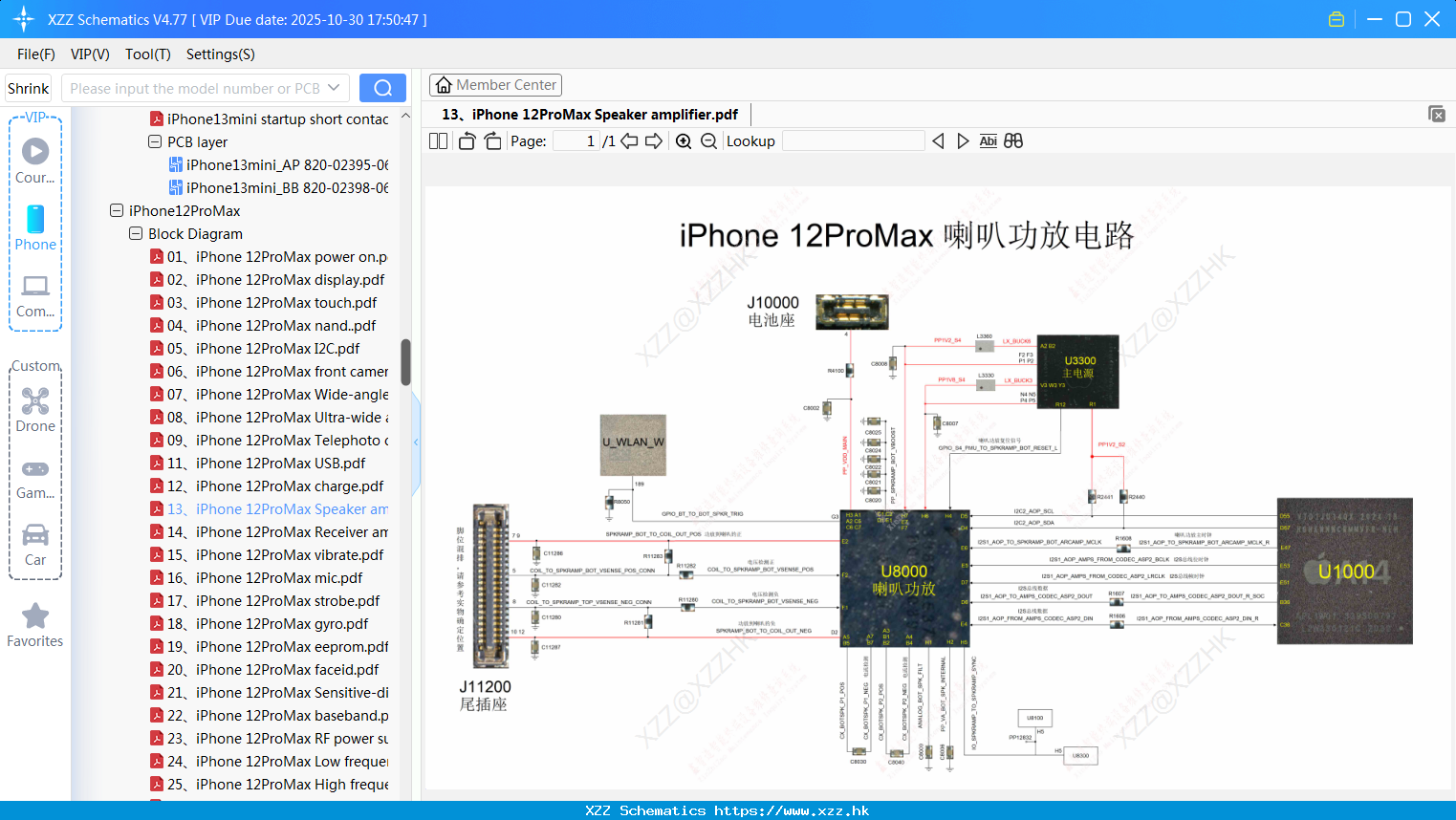Click the Lookup text field
The image size is (1456, 820).
[x=854, y=140]
